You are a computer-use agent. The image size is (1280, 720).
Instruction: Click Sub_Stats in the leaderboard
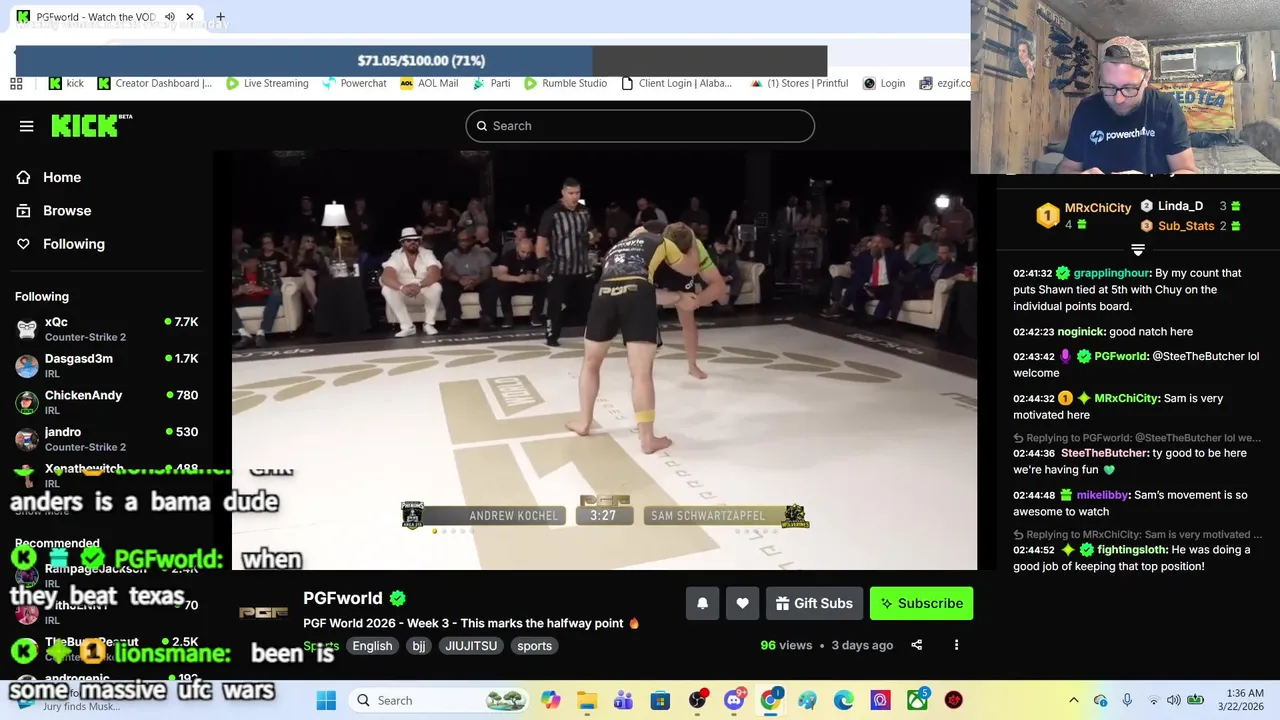[1186, 226]
